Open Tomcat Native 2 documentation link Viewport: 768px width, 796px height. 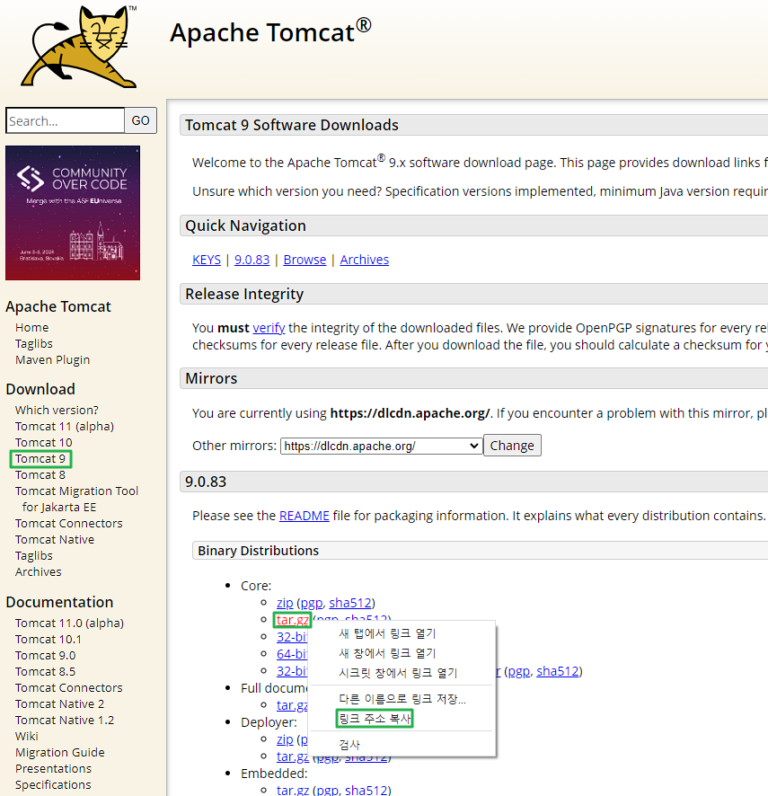click(x=60, y=704)
